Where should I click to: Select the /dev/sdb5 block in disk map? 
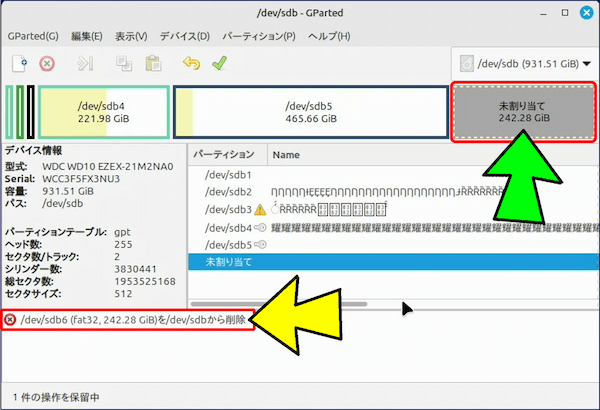[x=310, y=111]
